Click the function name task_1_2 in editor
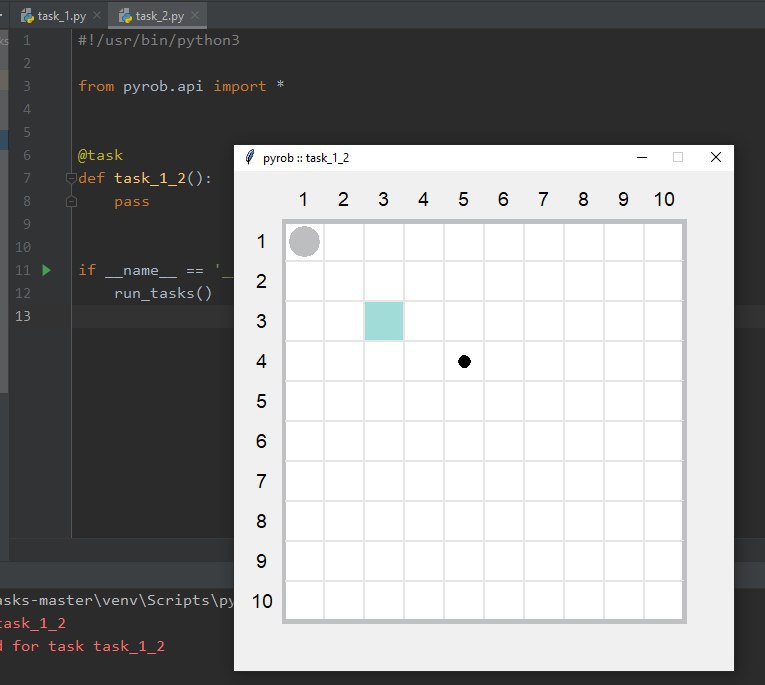Image resolution: width=765 pixels, height=685 pixels. 150,178
